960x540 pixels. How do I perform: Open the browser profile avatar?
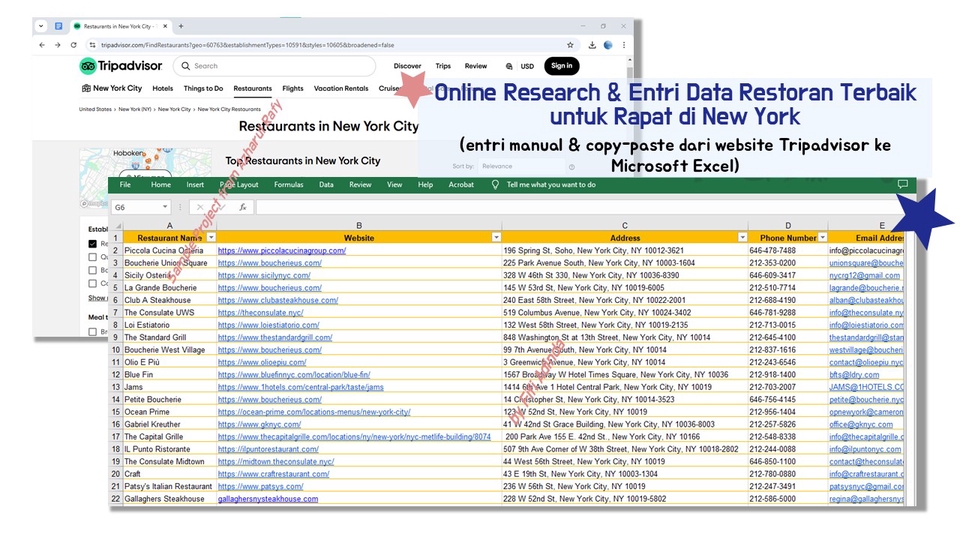click(x=608, y=45)
